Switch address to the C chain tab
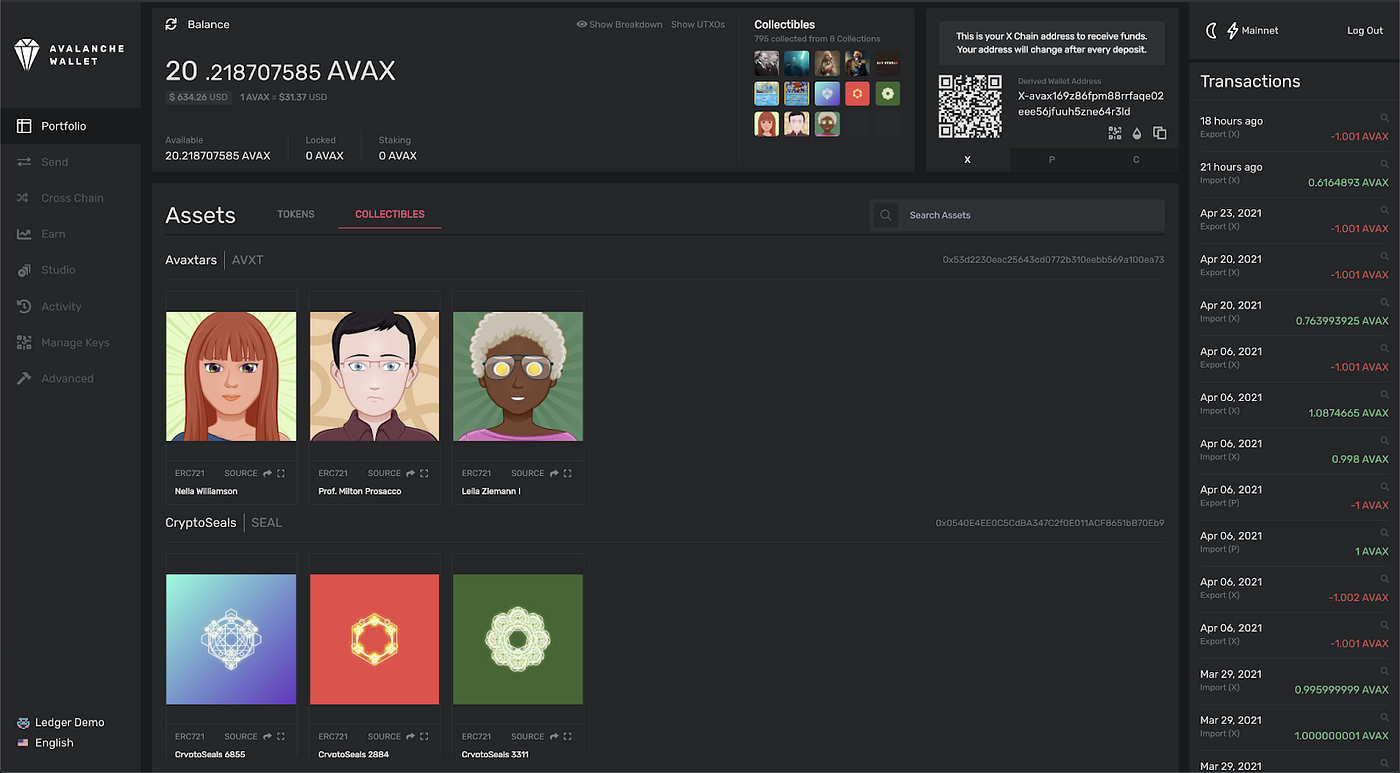 1135,160
